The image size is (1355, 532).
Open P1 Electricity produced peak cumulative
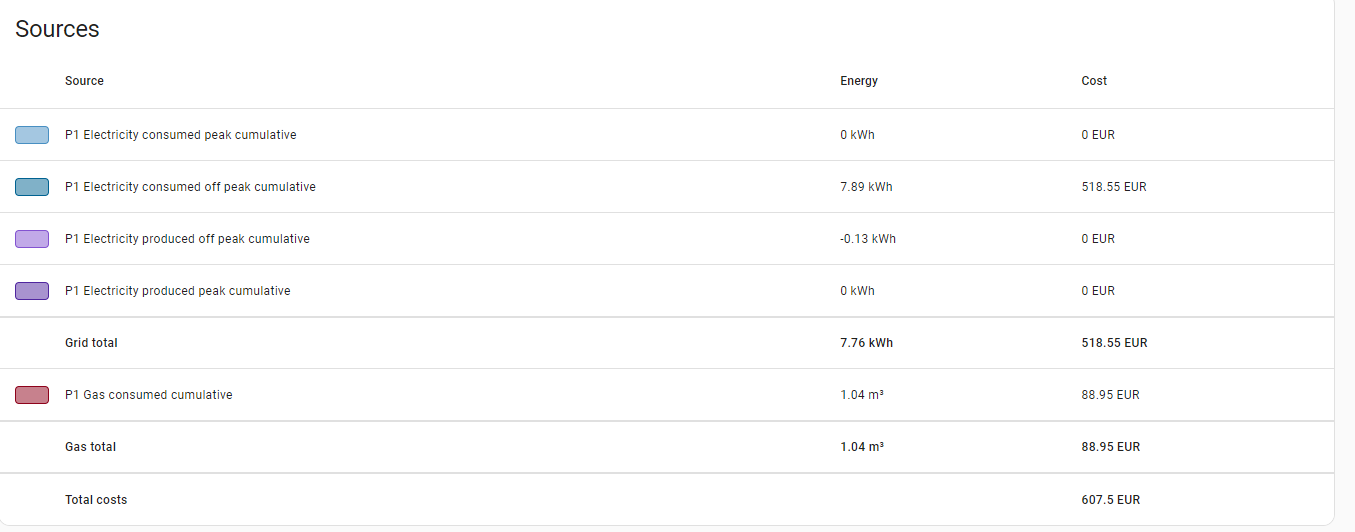pyautogui.click(x=178, y=291)
